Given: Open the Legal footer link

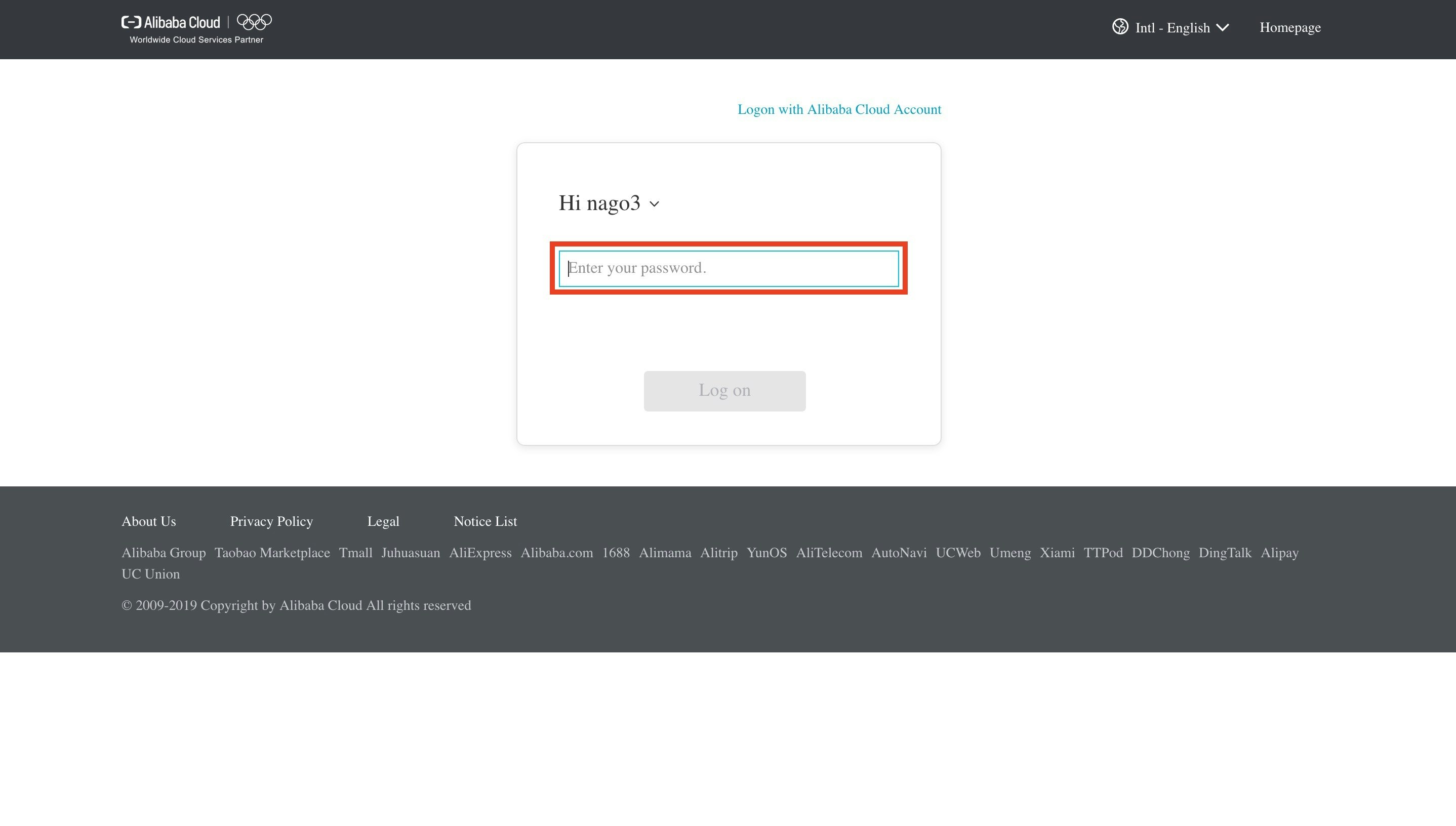Looking at the screenshot, I should pyautogui.click(x=383, y=521).
